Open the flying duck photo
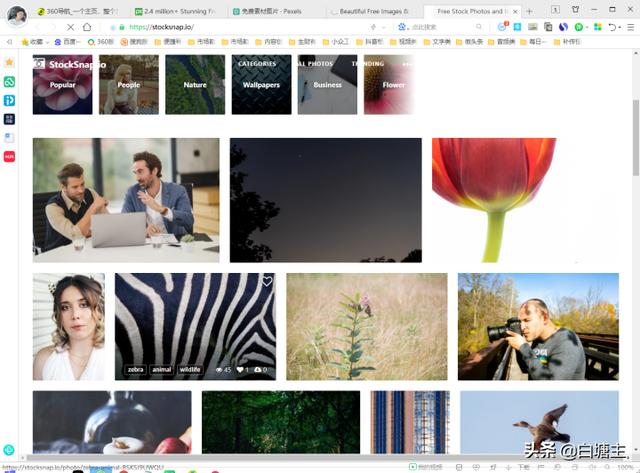Screen dimensions: 640x473 [x=539, y=422]
